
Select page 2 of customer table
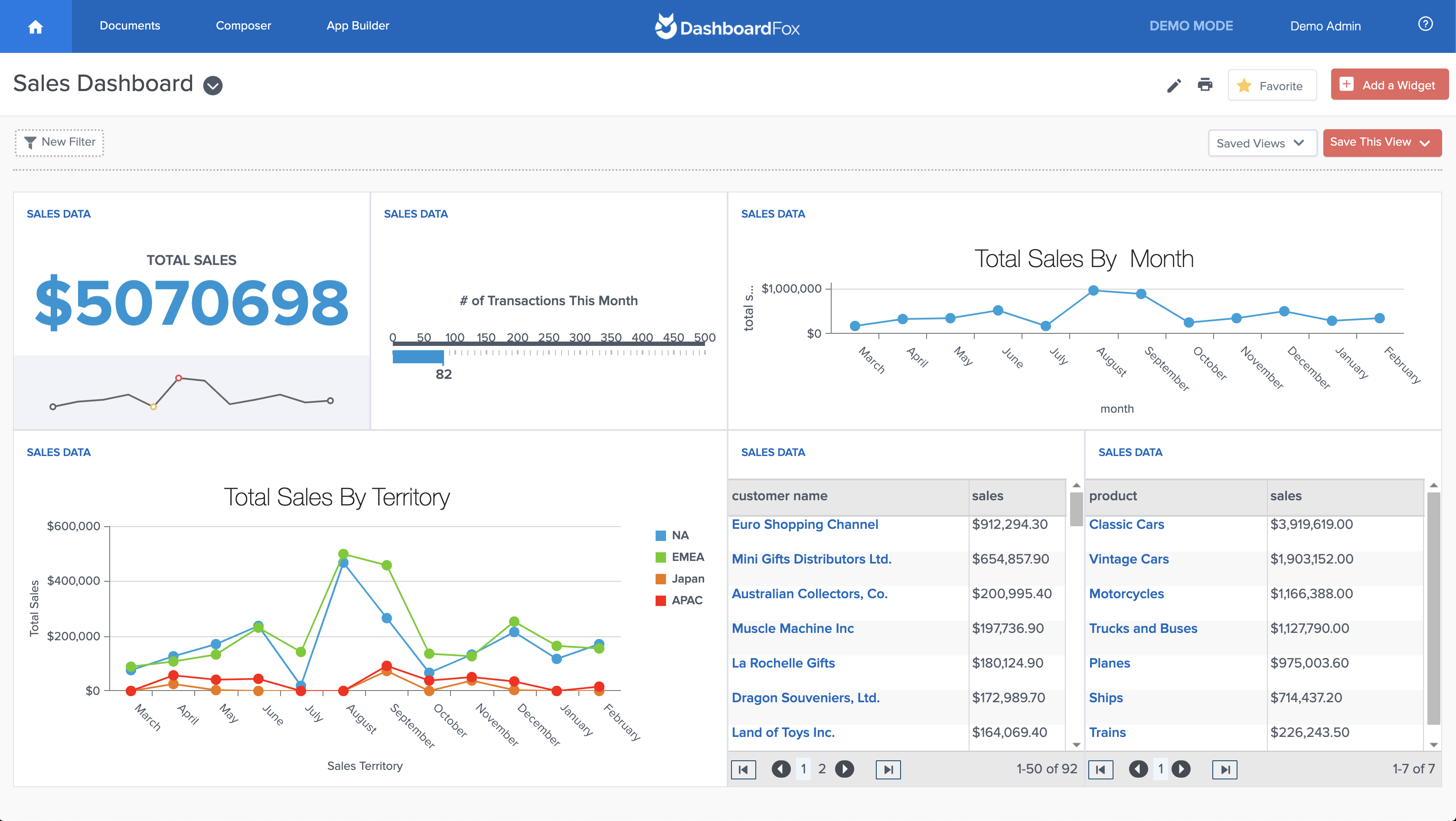822,769
